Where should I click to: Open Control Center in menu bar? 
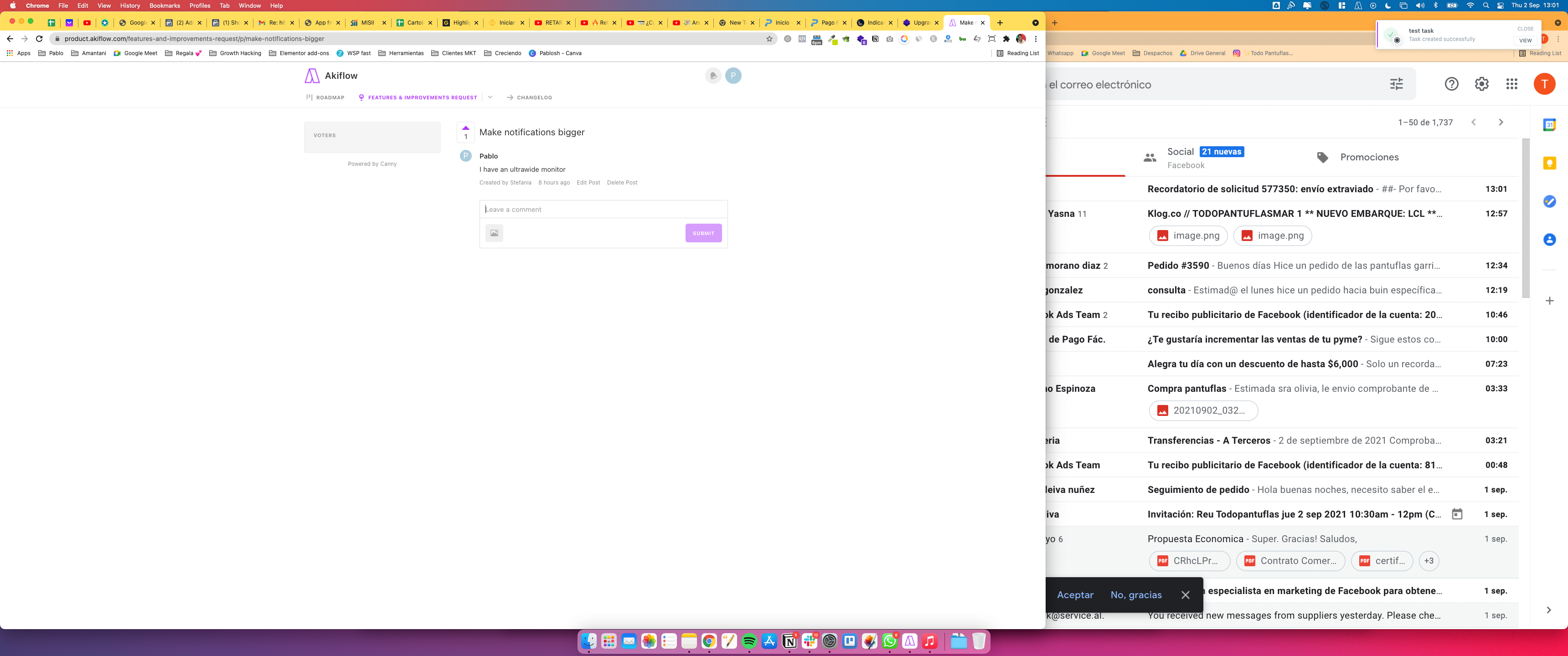[x=1501, y=5]
